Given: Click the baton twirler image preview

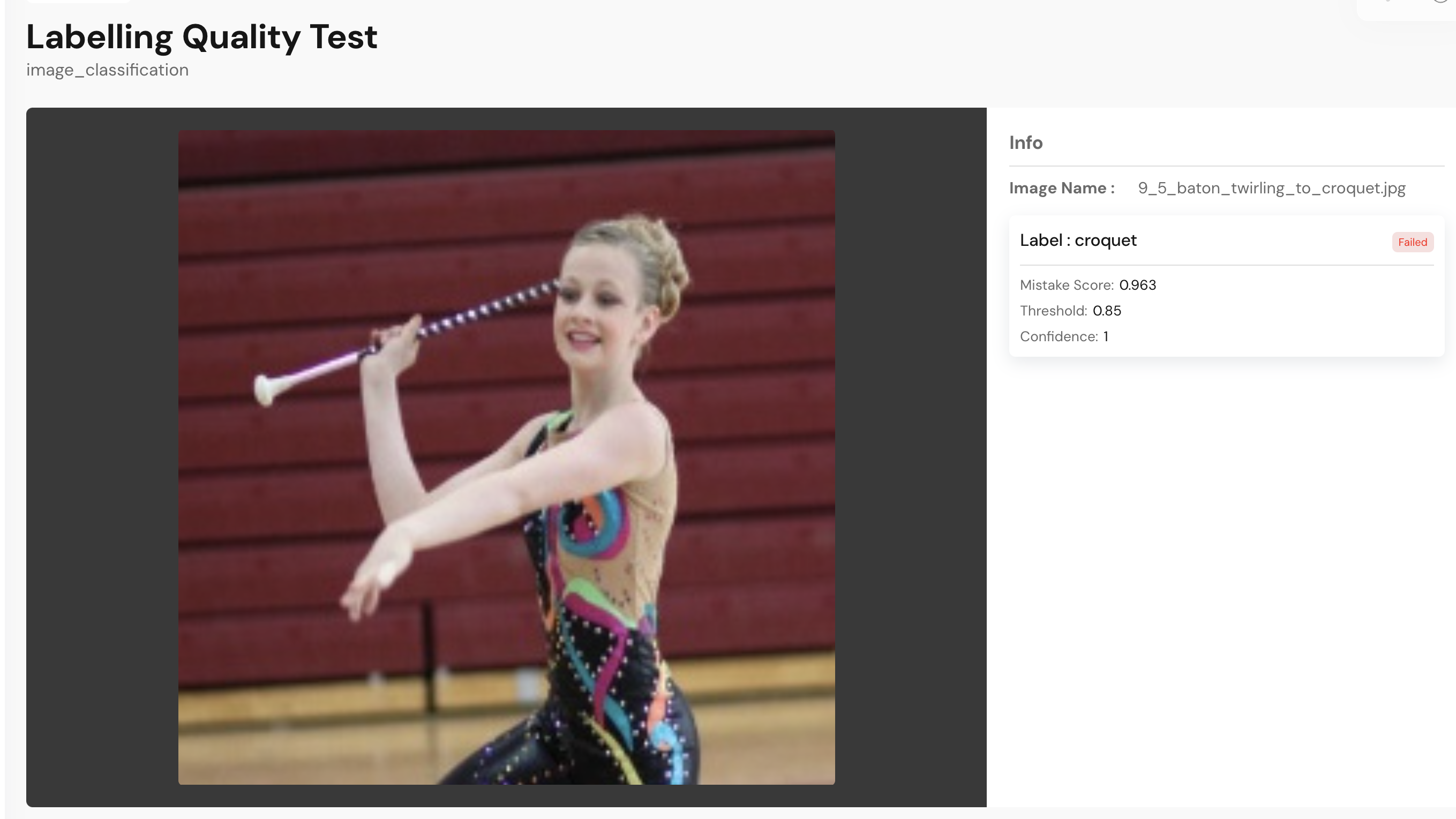Looking at the screenshot, I should pos(506,457).
